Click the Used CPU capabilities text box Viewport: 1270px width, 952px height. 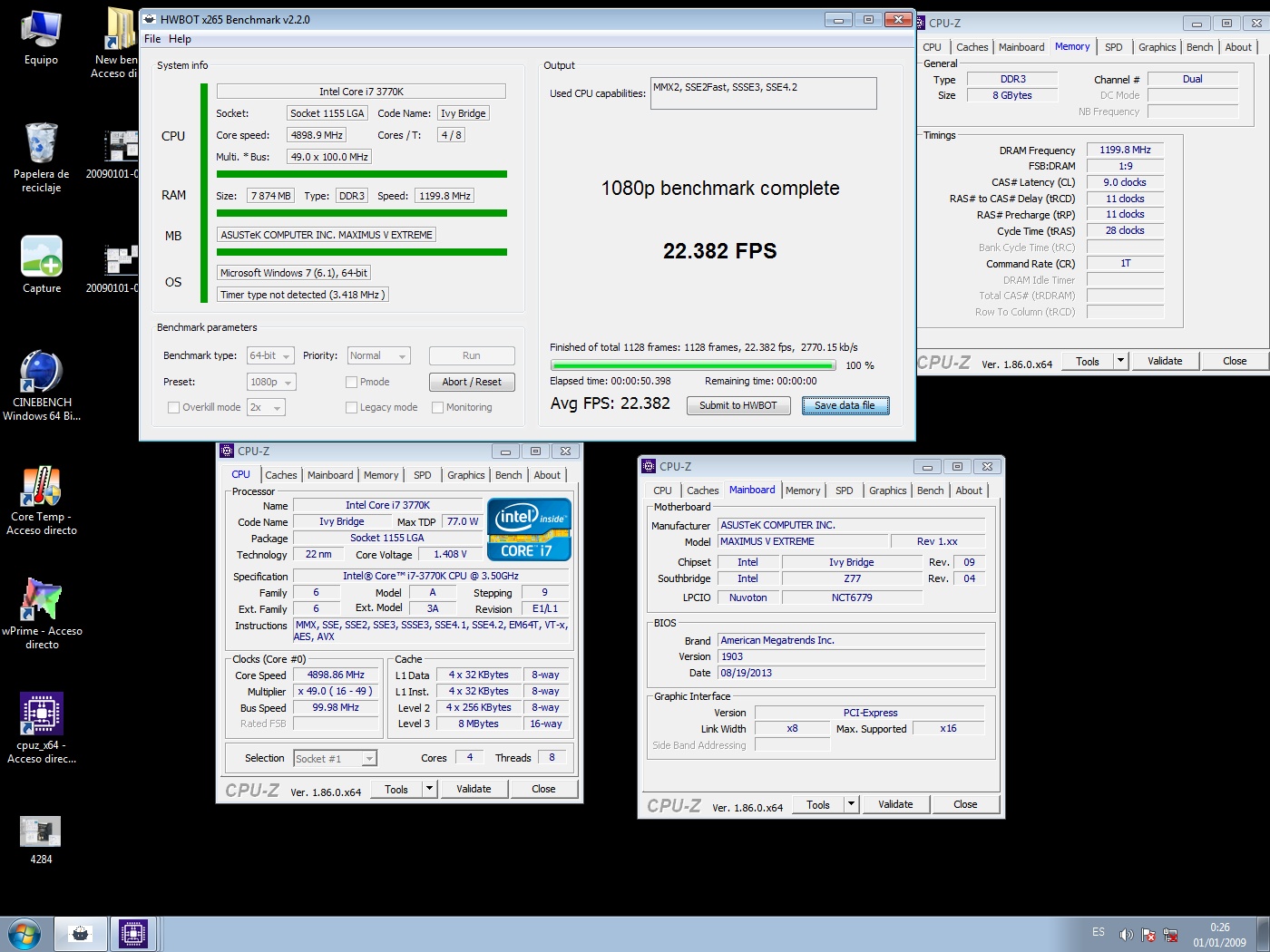click(764, 93)
